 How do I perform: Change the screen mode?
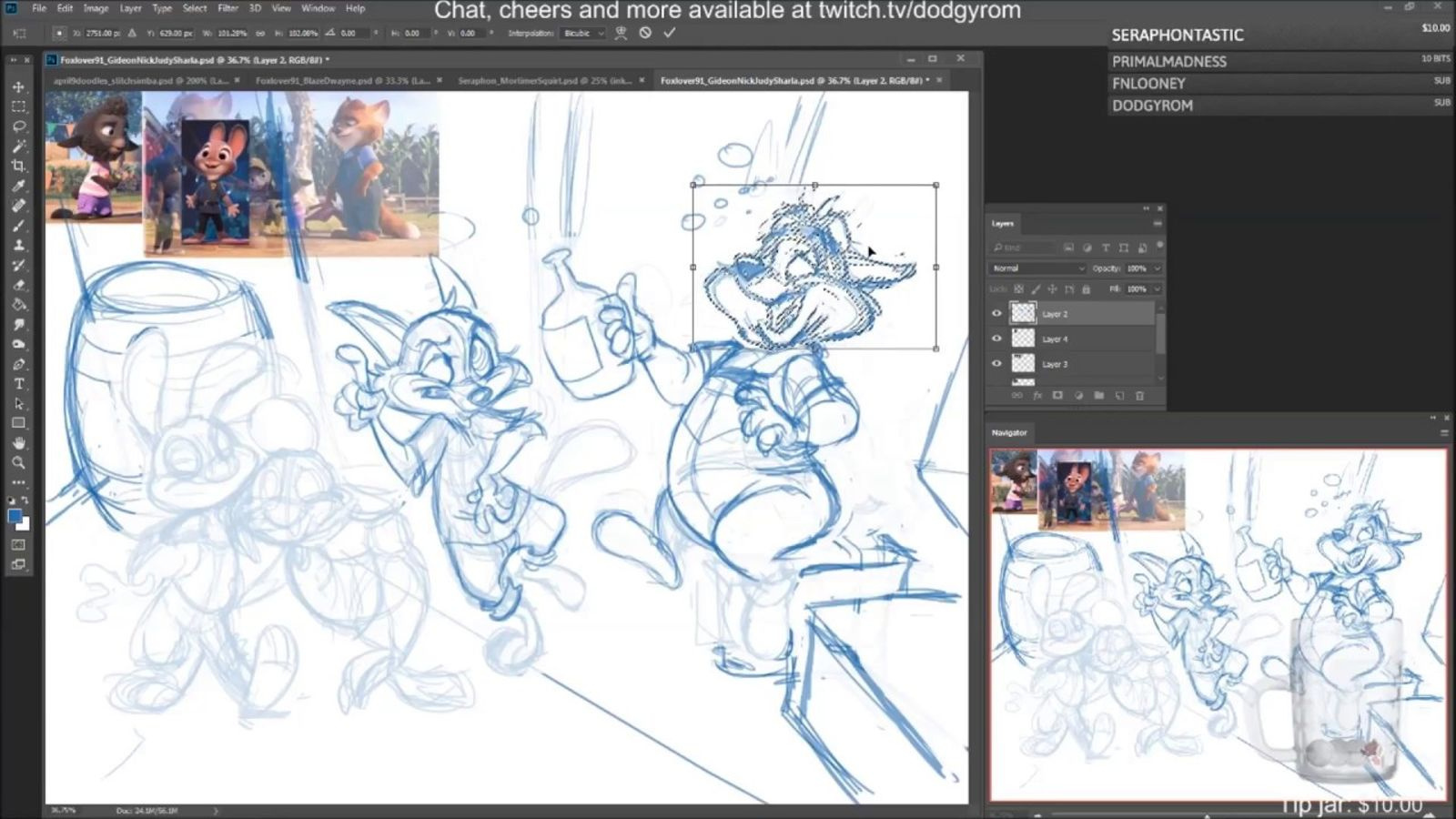[18, 565]
